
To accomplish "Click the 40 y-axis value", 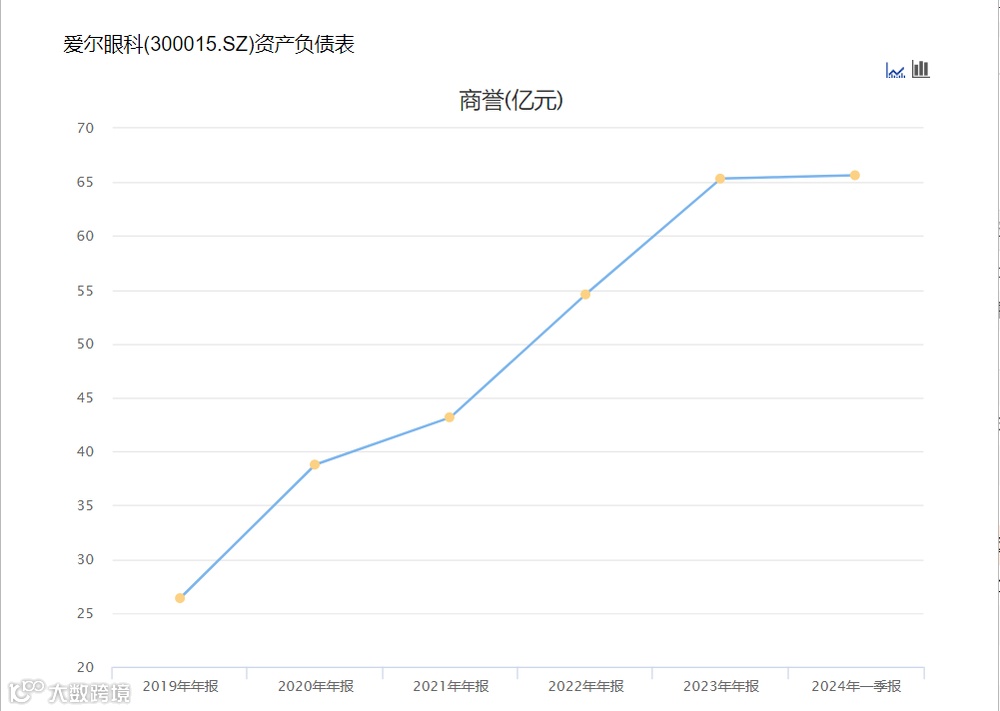I will [85, 451].
